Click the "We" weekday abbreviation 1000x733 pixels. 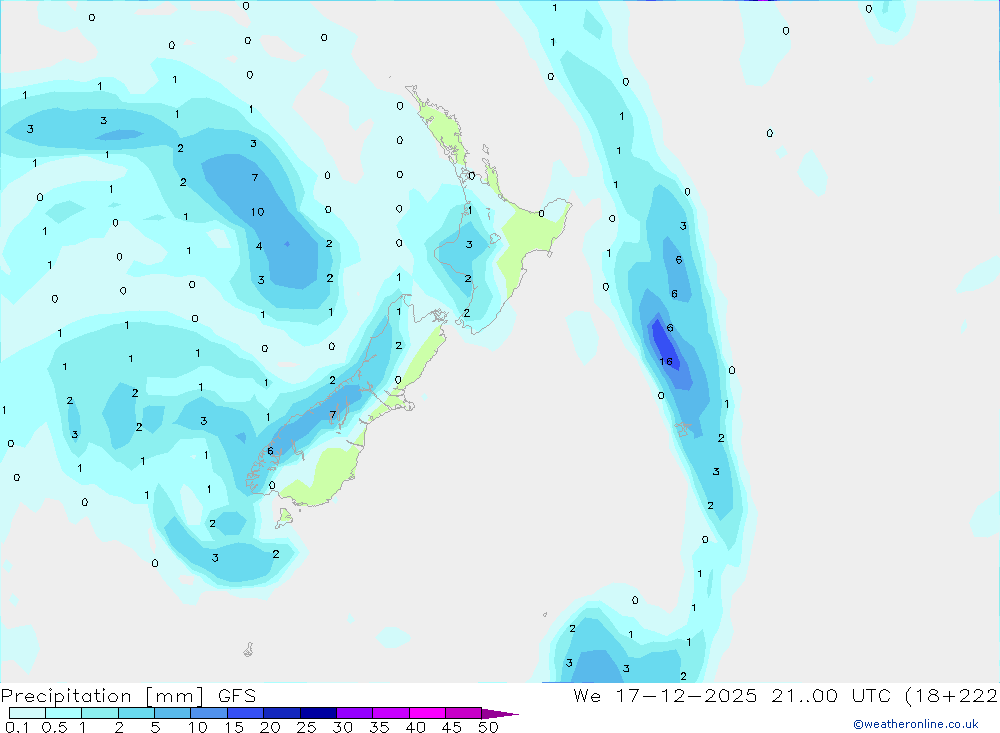click(587, 695)
